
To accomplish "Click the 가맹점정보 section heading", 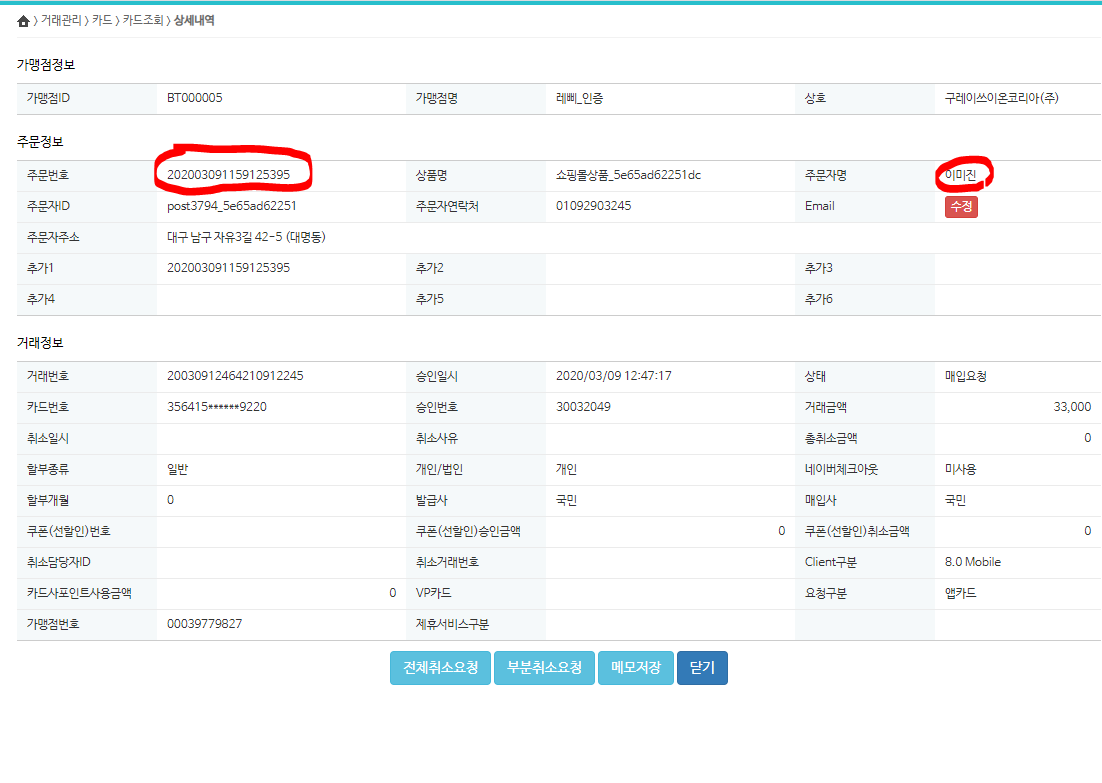I will (x=46, y=65).
